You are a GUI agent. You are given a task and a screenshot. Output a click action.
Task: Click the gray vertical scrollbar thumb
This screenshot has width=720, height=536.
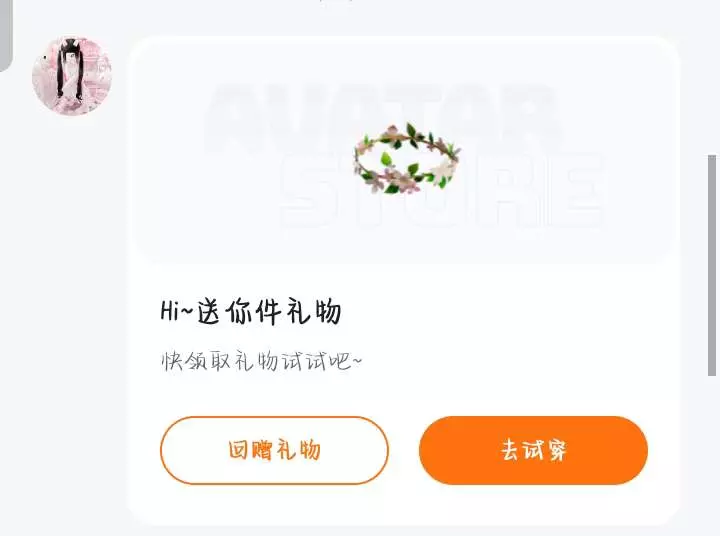[712, 265]
